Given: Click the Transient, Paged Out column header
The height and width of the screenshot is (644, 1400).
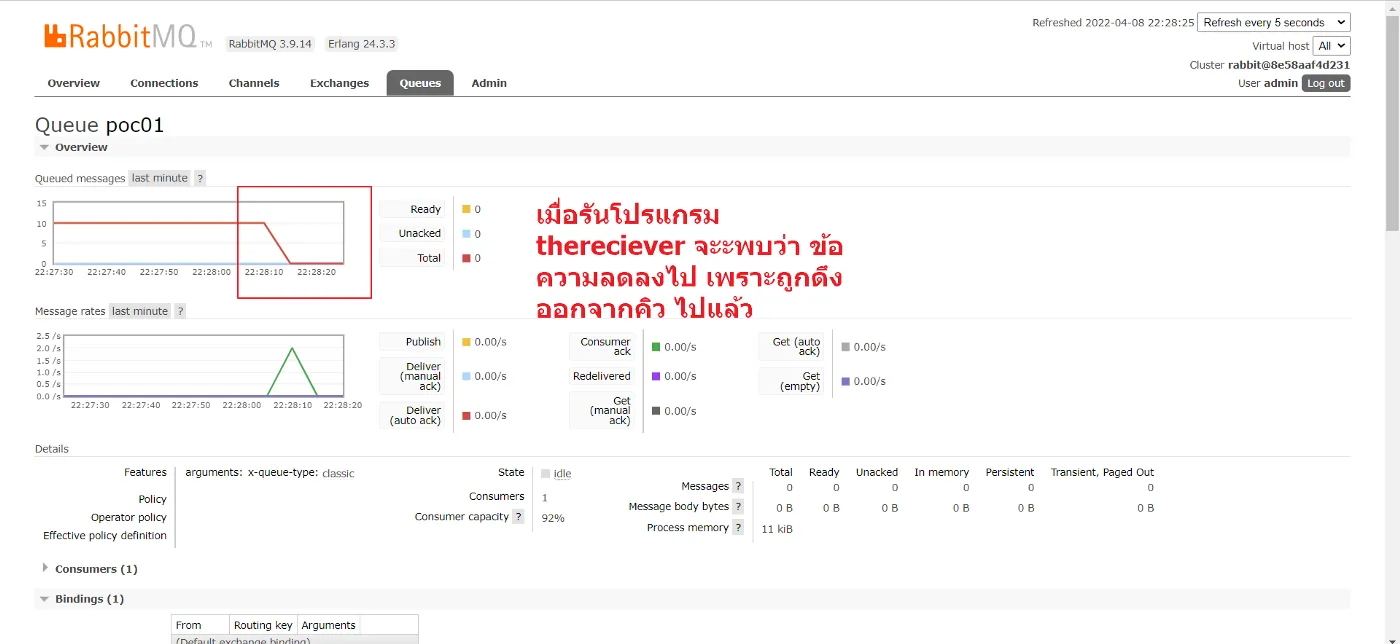Looking at the screenshot, I should point(1102,472).
